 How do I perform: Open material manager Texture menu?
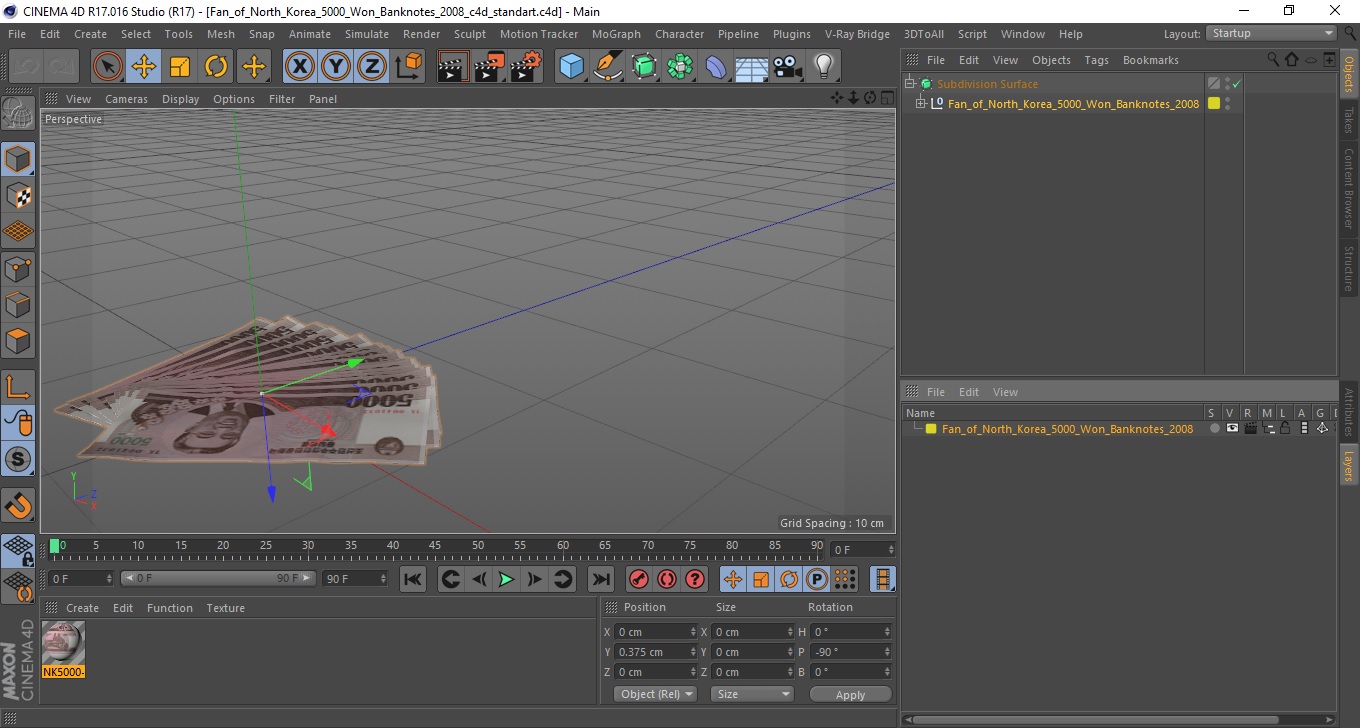tap(225, 608)
